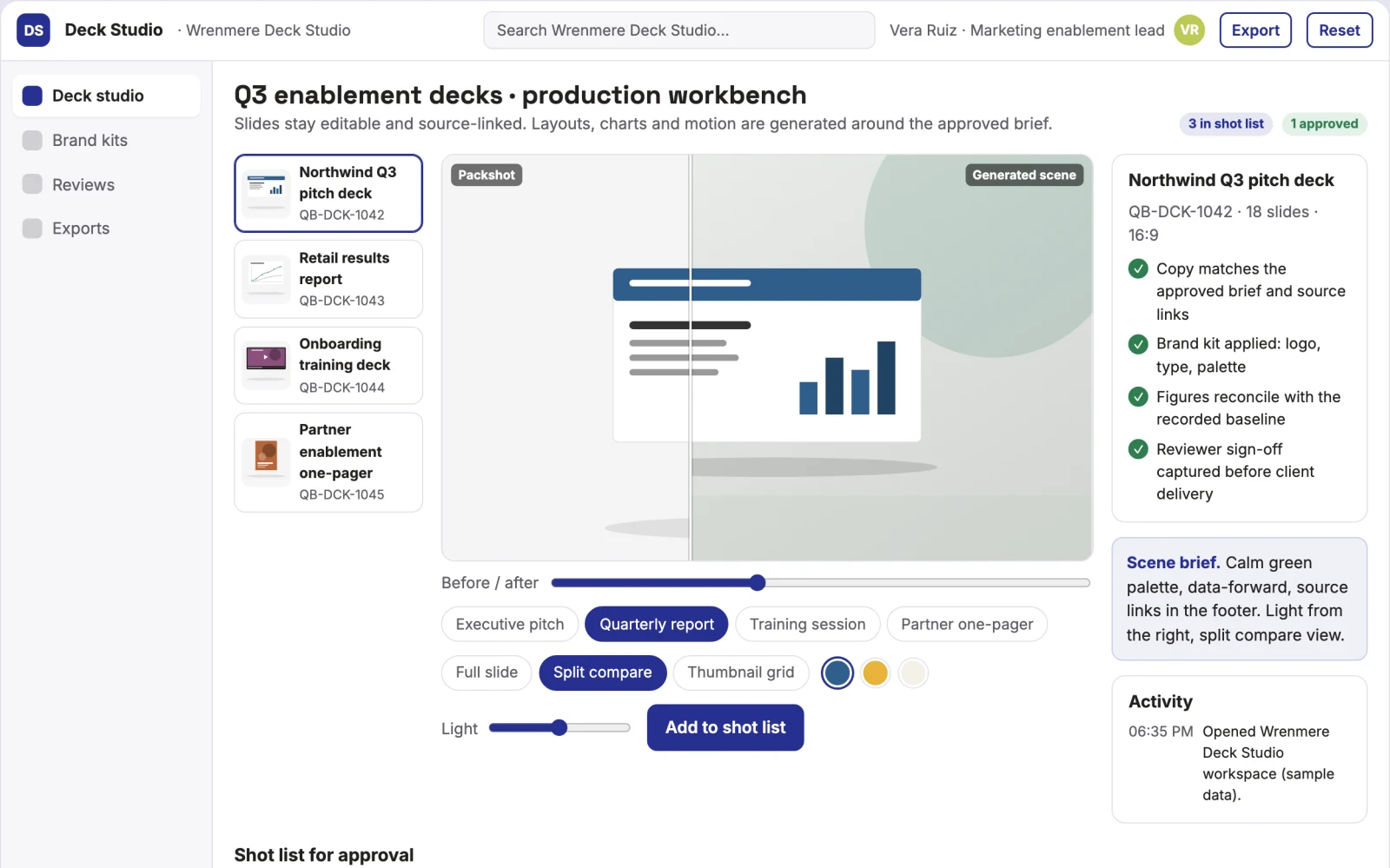
Task: Open Exports in the sidebar
Action: pos(106,229)
